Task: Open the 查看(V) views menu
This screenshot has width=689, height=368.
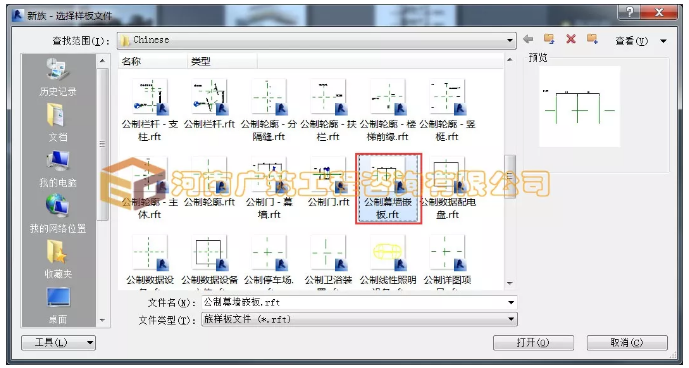Action: pos(631,40)
